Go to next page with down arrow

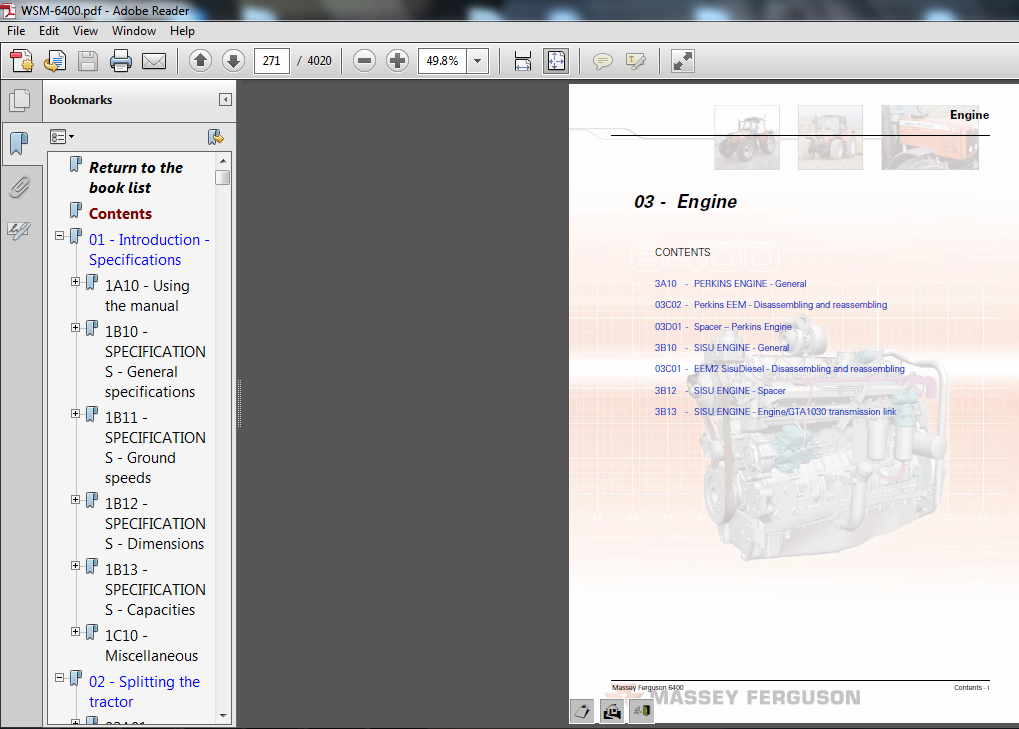click(x=233, y=61)
